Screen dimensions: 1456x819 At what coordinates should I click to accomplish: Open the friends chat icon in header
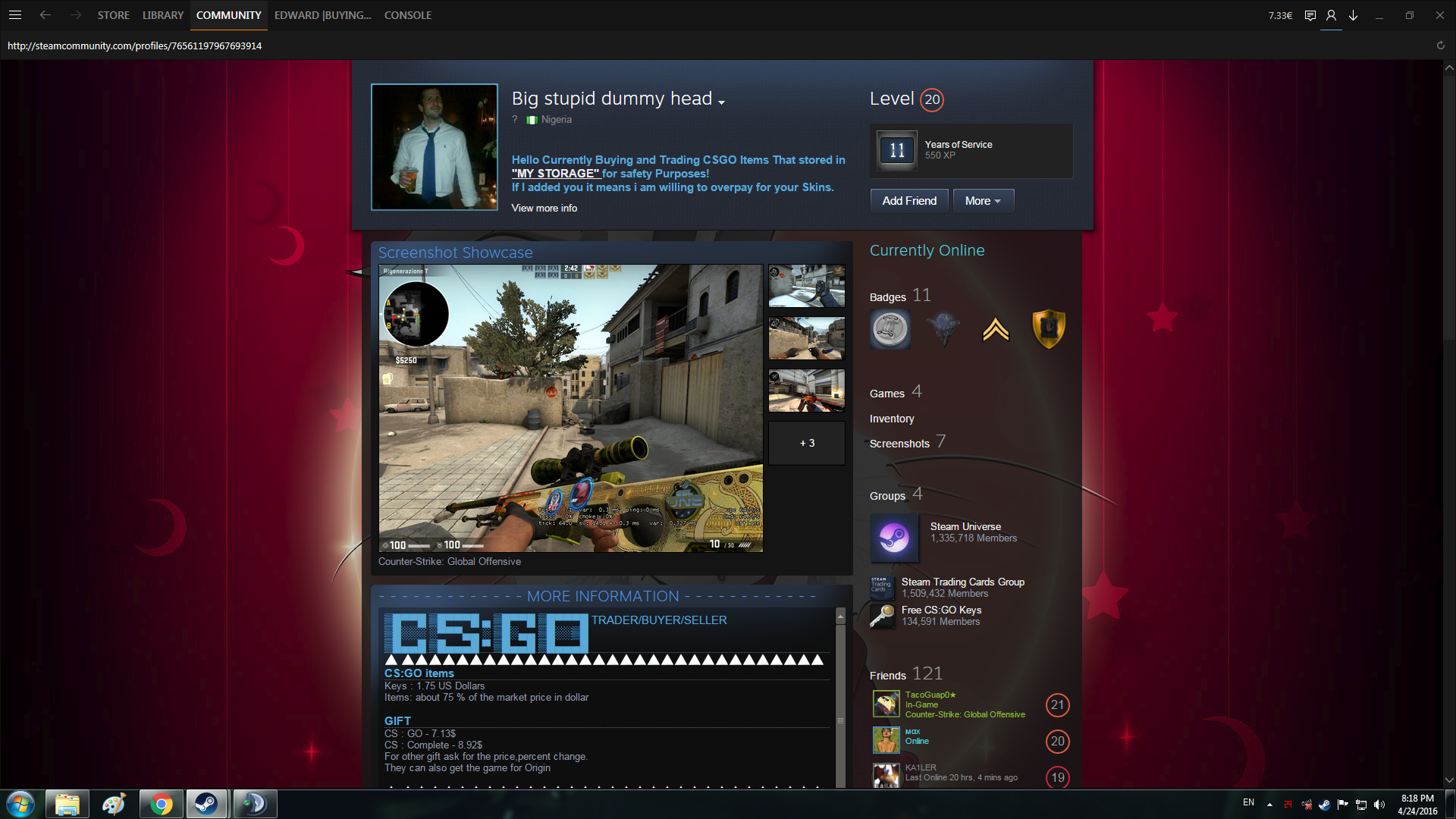(x=1310, y=15)
